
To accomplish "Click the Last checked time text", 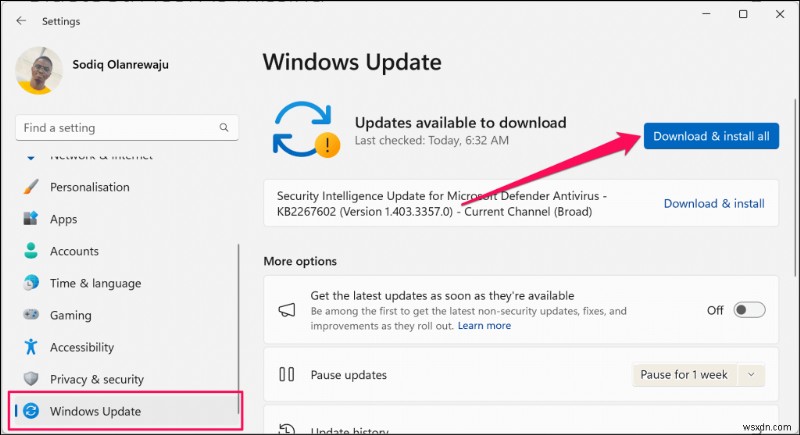I will [432, 140].
